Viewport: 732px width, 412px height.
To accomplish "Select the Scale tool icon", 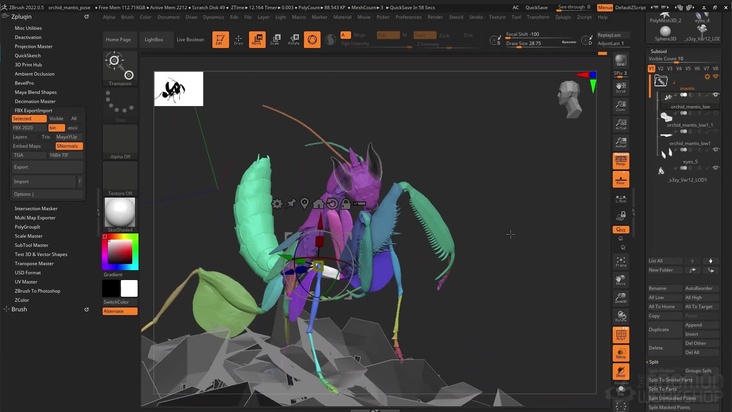I will tap(275, 39).
